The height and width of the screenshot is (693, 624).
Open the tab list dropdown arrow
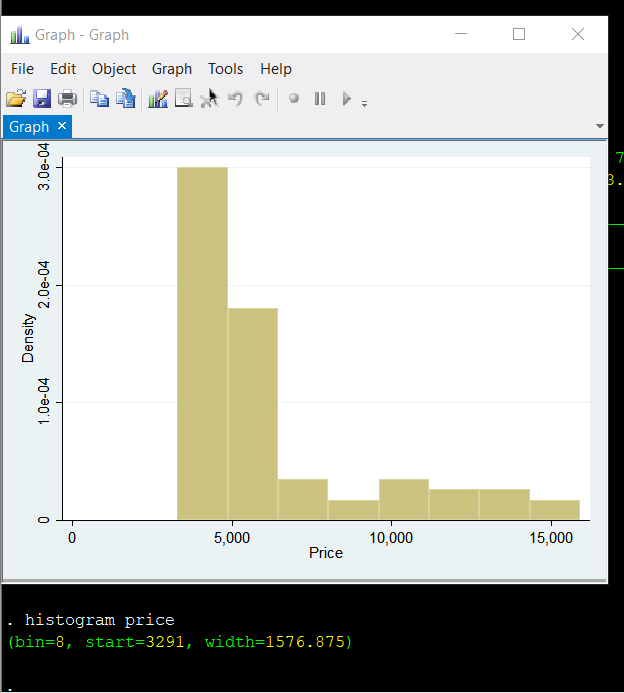point(600,126)
